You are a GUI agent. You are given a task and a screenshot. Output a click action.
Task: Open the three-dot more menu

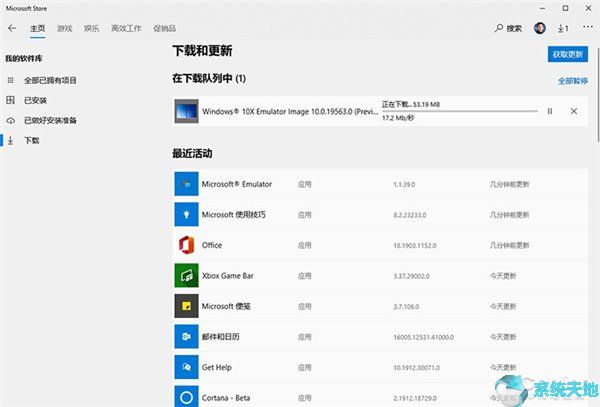(588, 27)
